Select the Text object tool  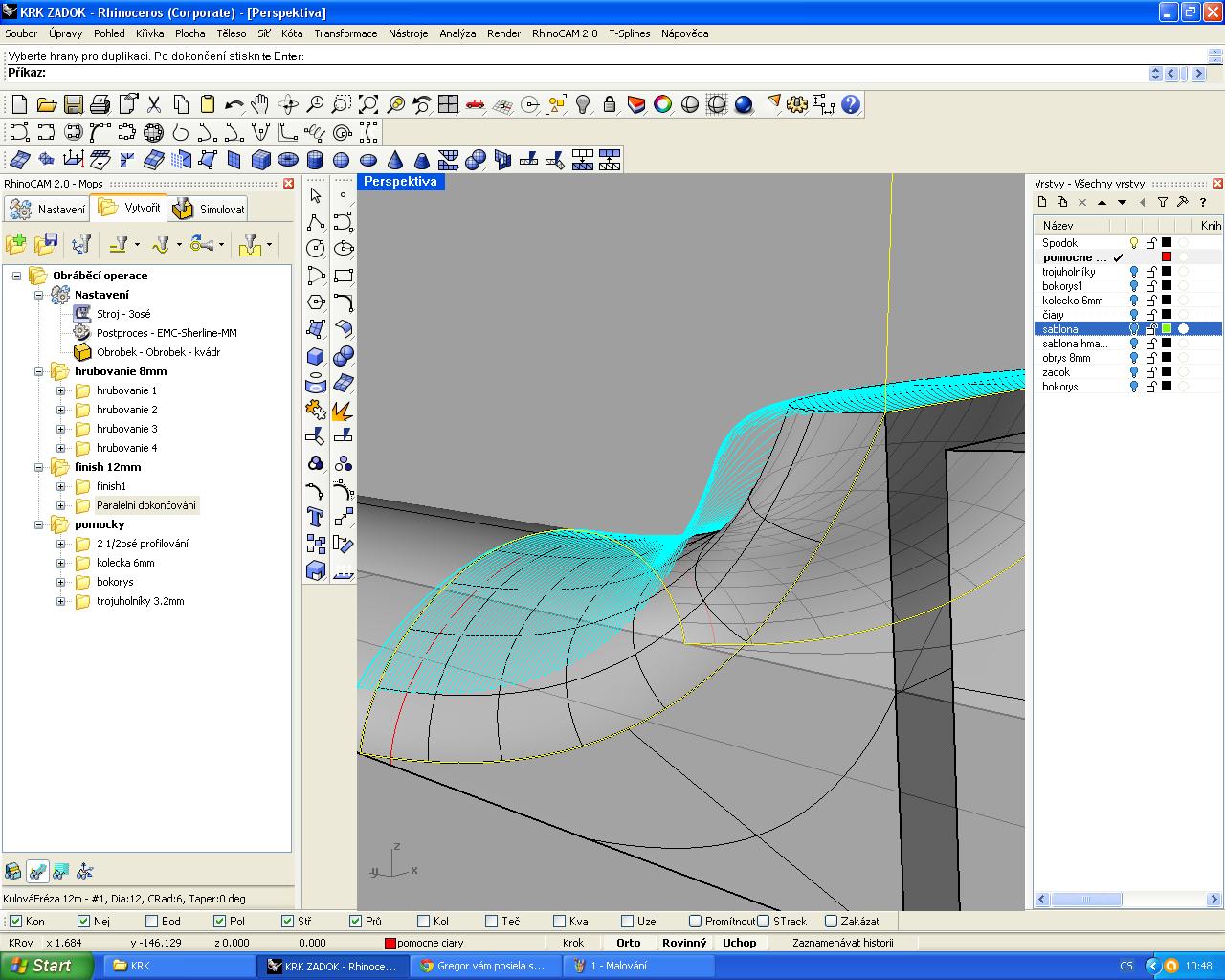click(x=315, y=518)
